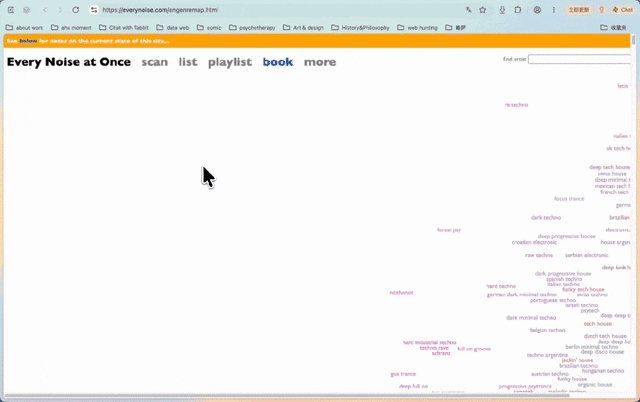Open the 'scan' navigation item
The image size is (640, 402).
pyautogui.click(x=155, y=62)
